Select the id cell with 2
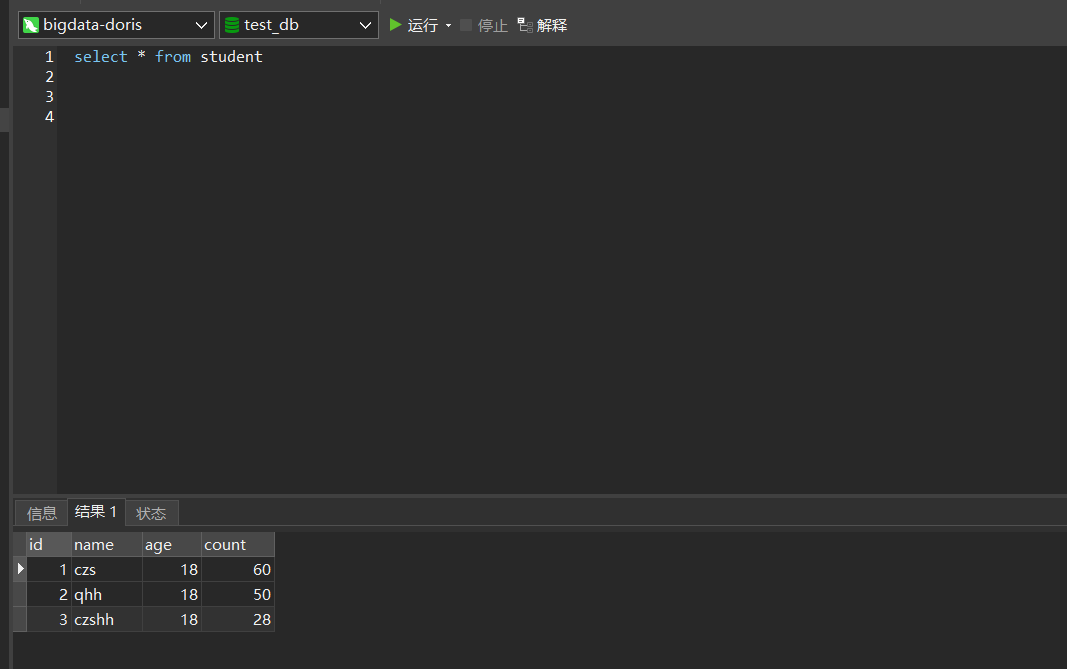 49,595
